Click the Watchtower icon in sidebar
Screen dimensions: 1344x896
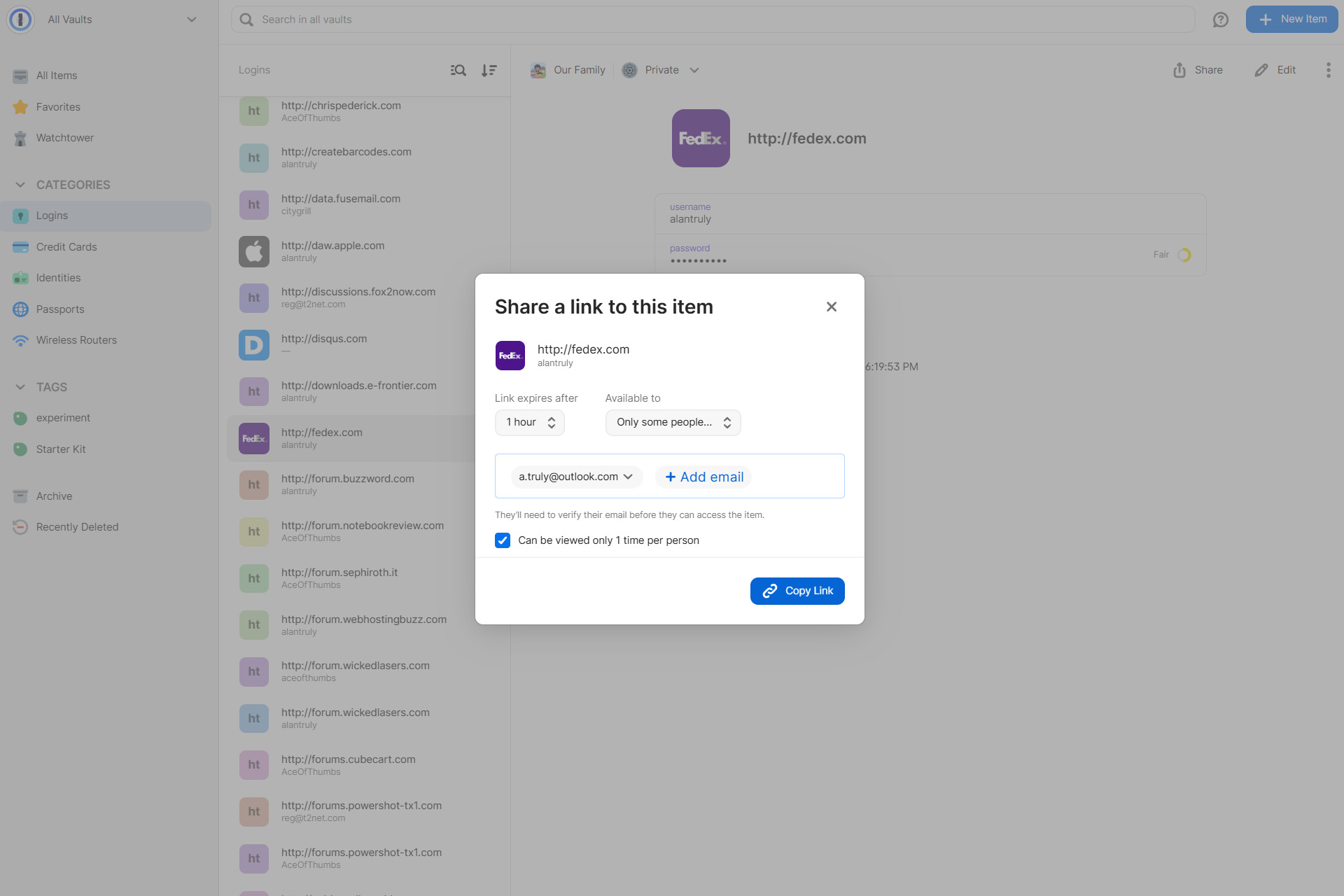pyautogui.click(x=20, y=138)
